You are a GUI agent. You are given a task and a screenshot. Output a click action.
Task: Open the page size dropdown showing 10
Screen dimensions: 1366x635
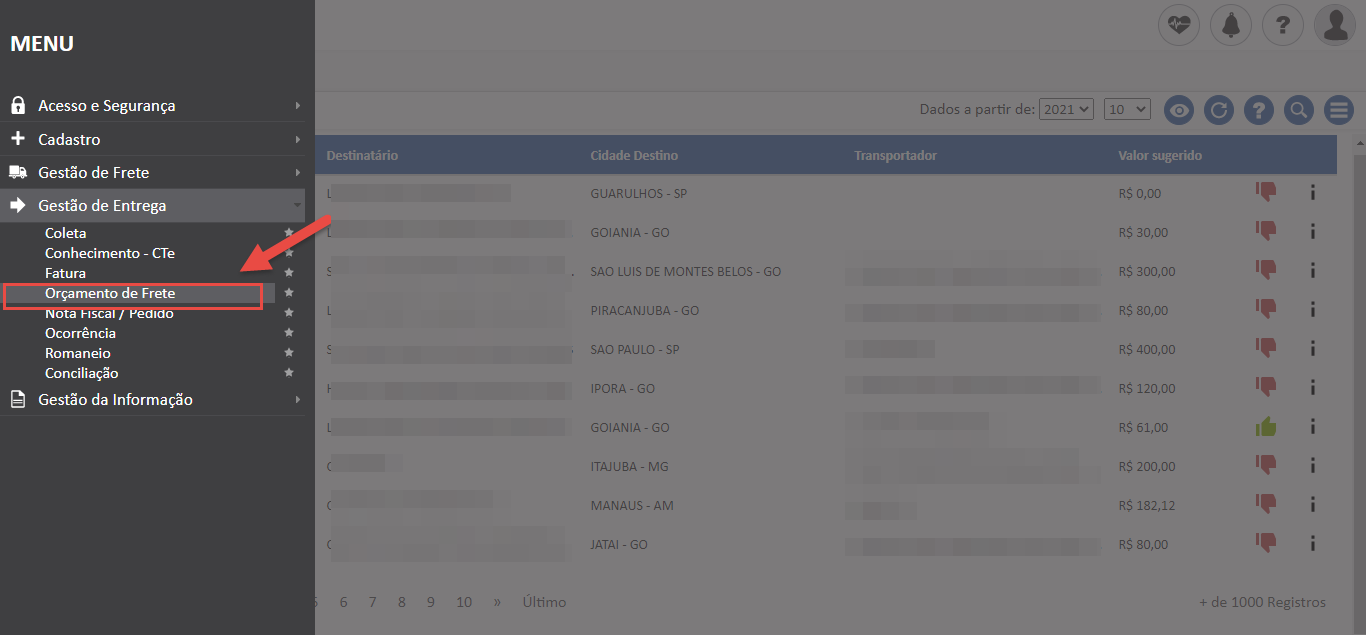pos(1127,109)
